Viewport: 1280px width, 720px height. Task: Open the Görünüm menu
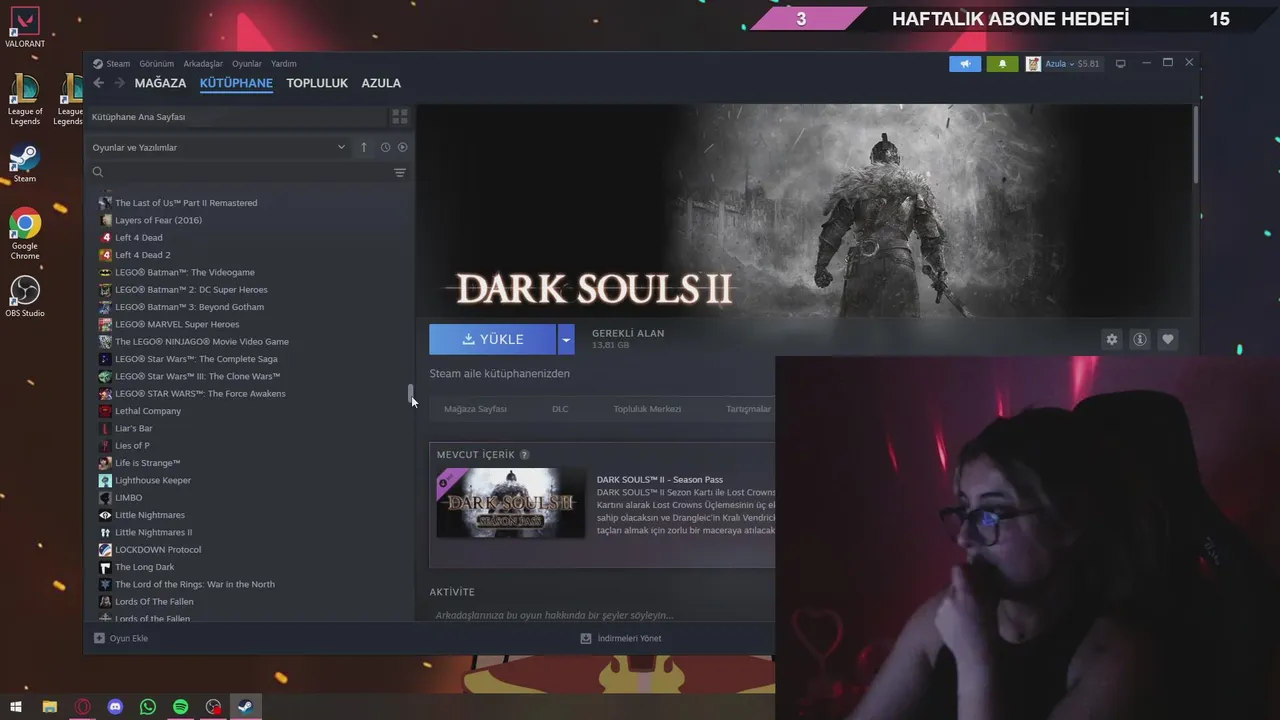(x=156, y=64)
